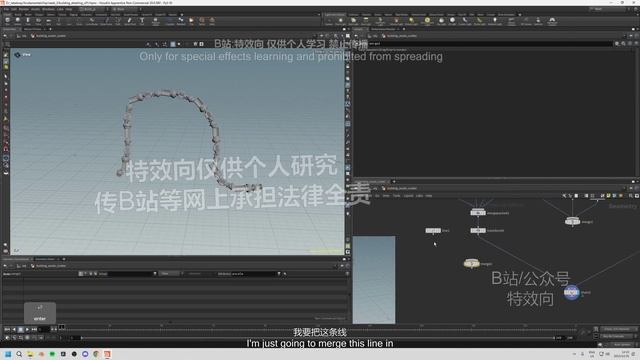The height and width of the screenshot is (360, 640).
Task: Open Windows taskbar search
Action: click(19, 354)
